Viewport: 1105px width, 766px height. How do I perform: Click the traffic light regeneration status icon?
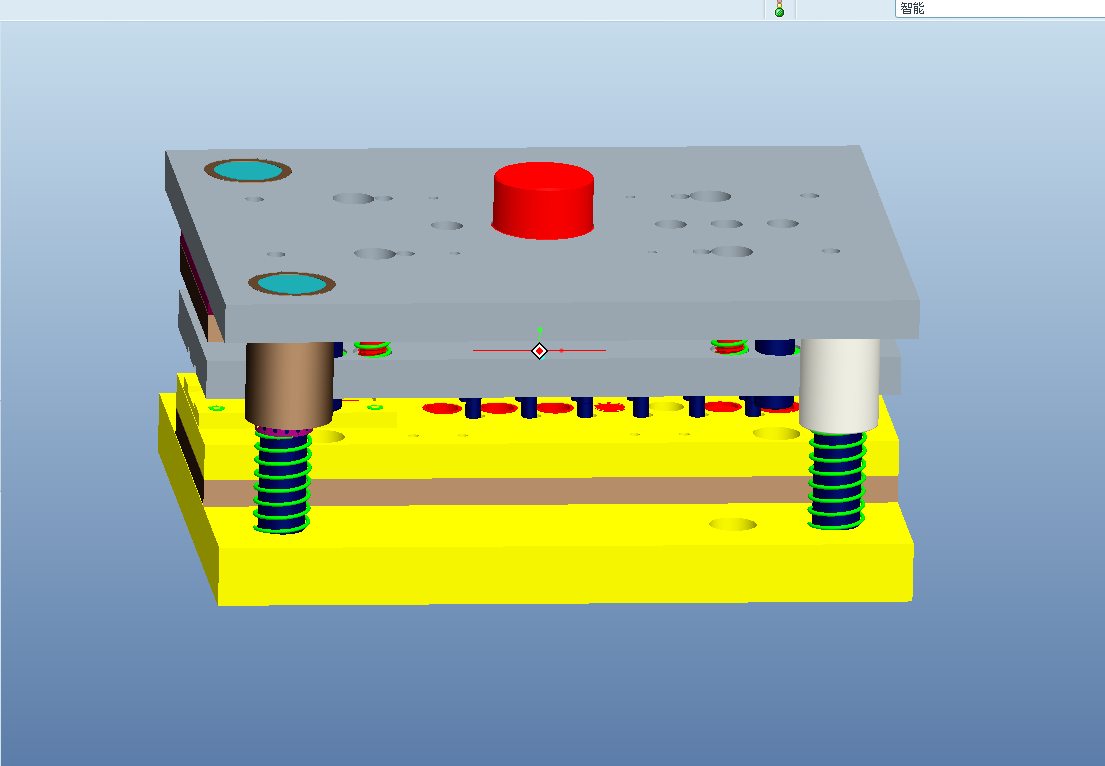pos(779,8)
